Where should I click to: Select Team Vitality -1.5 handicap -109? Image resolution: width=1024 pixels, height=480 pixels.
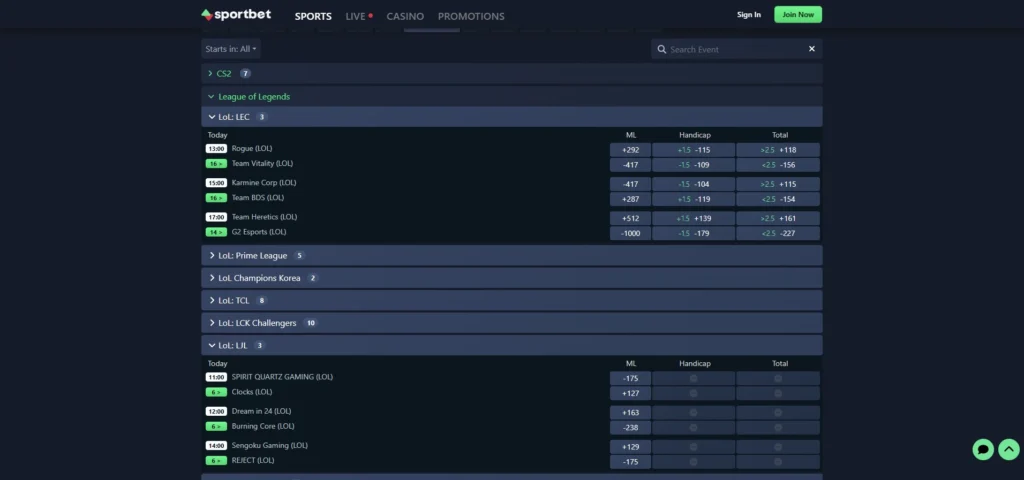pyautogui.click(x=694, y=165)
